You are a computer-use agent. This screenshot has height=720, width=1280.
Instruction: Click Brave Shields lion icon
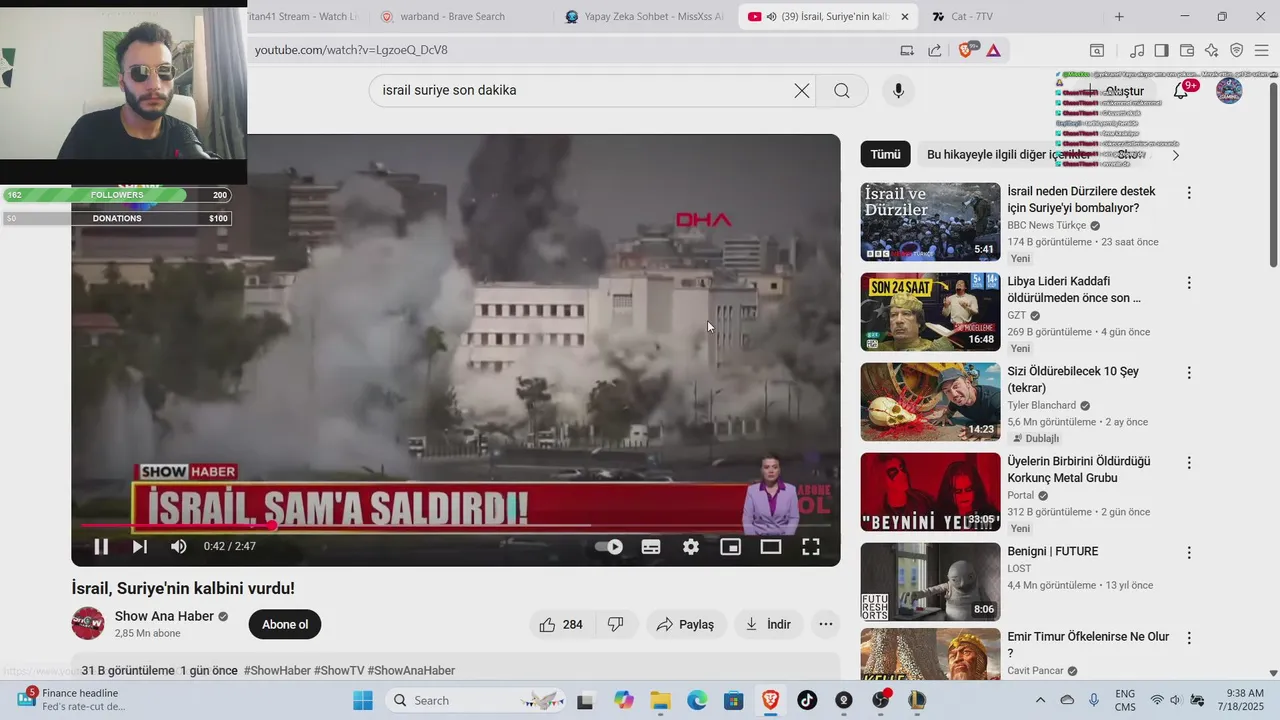click(967, 50)
